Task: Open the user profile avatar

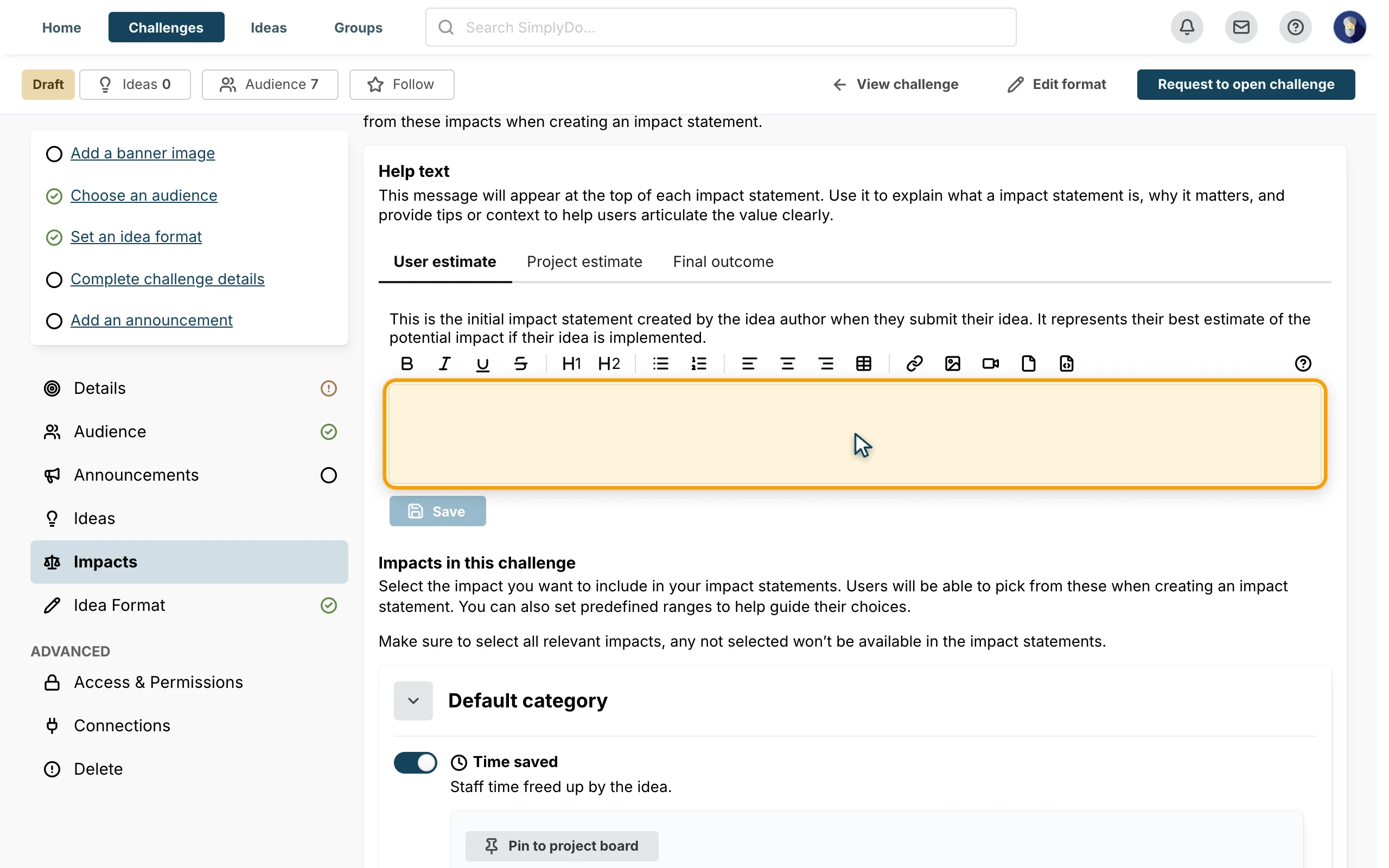Action: (1349, 27)
